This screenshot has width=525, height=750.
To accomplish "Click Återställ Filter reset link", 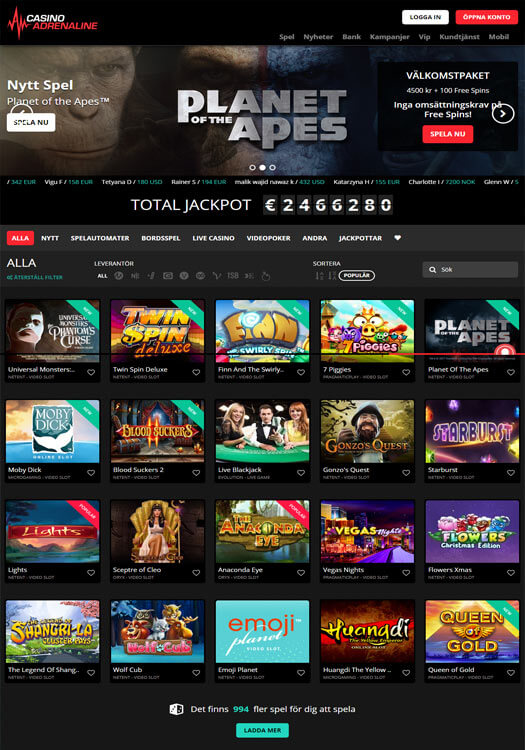I will tap(35, 277).
